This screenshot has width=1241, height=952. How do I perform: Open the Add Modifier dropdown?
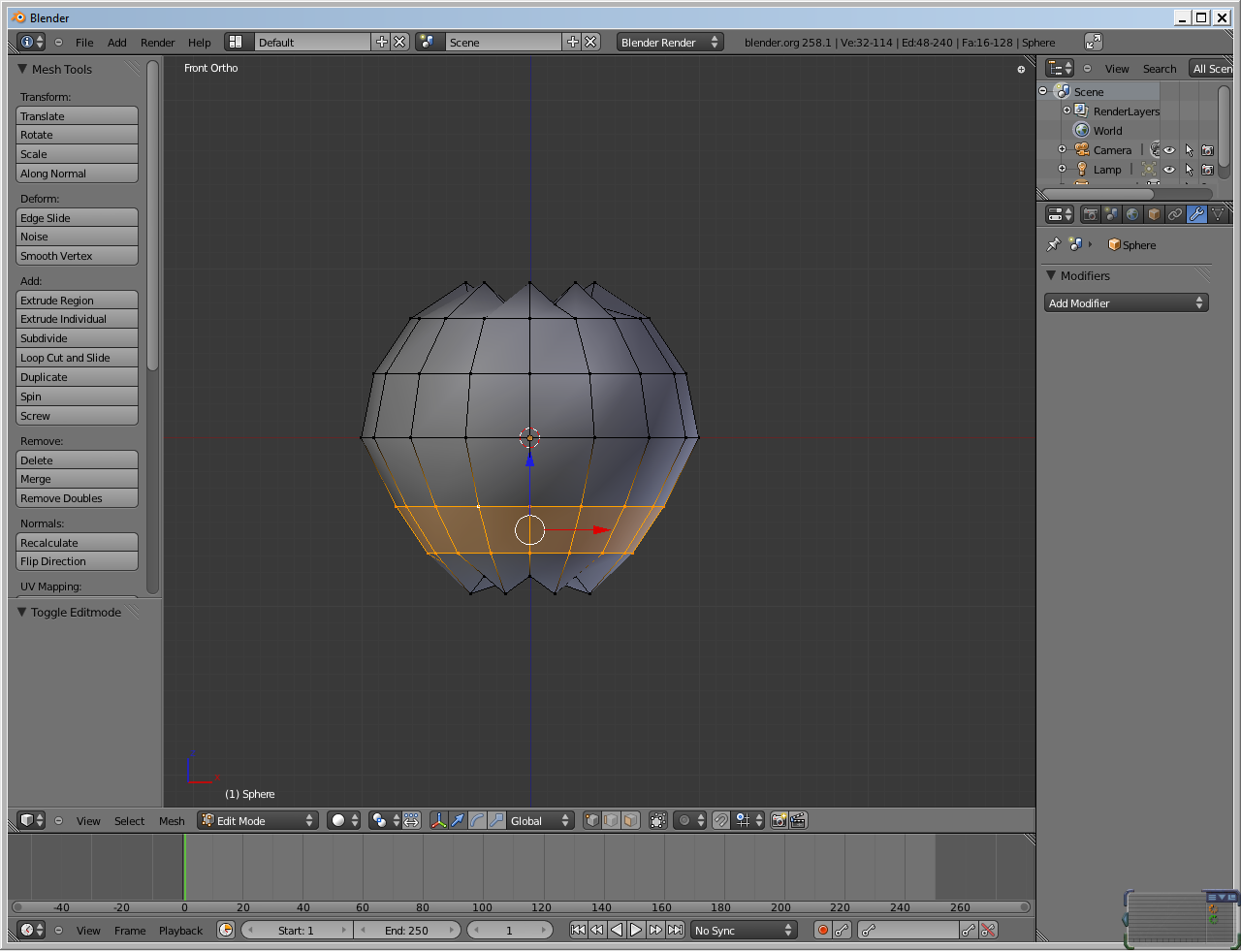[x=1126, y=302]
